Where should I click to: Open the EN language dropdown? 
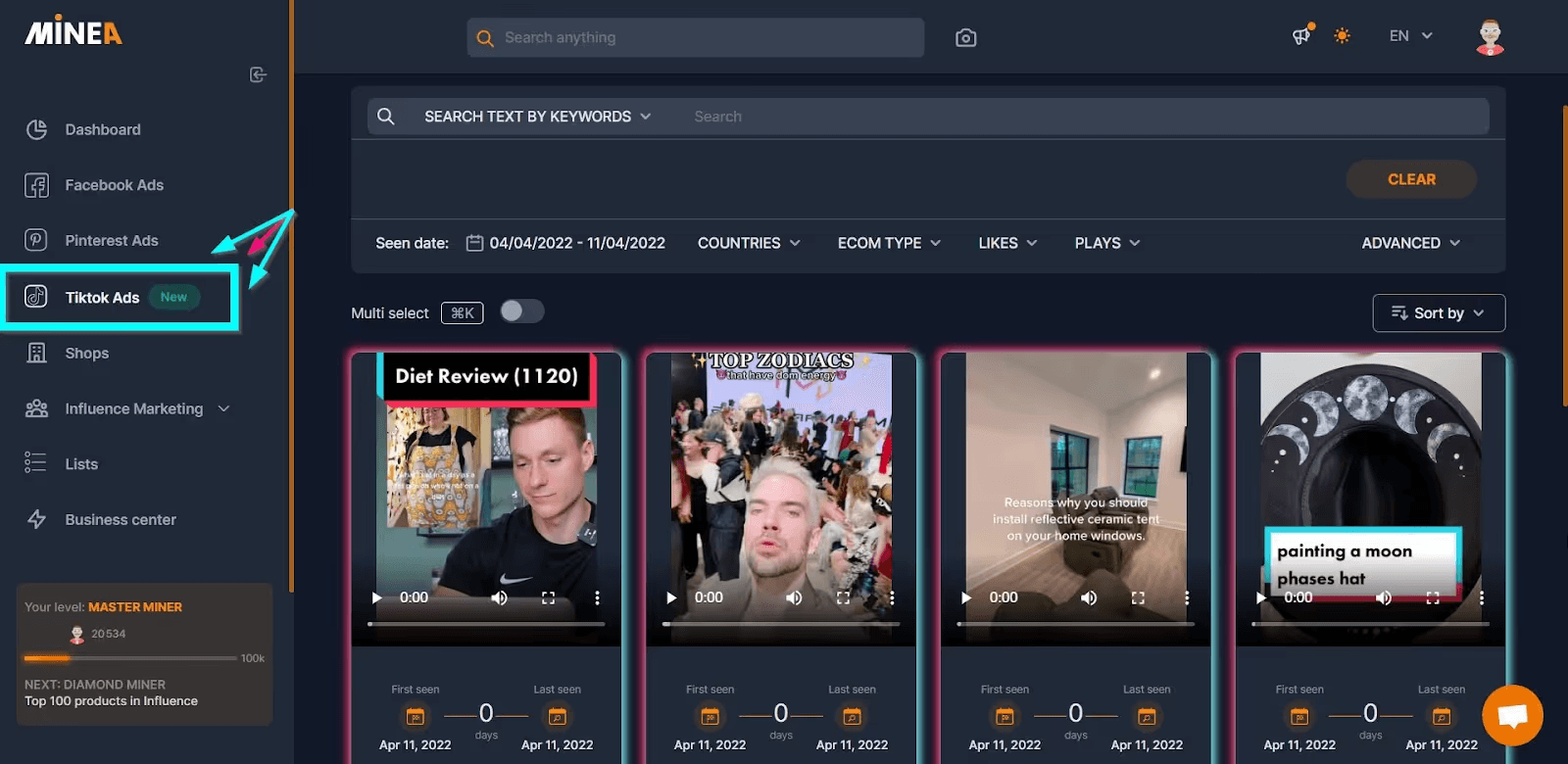(1410, 35)
